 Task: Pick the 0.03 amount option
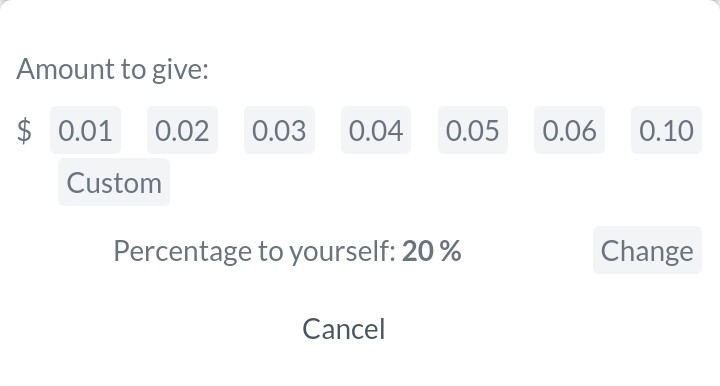click(x=279, y=130)
